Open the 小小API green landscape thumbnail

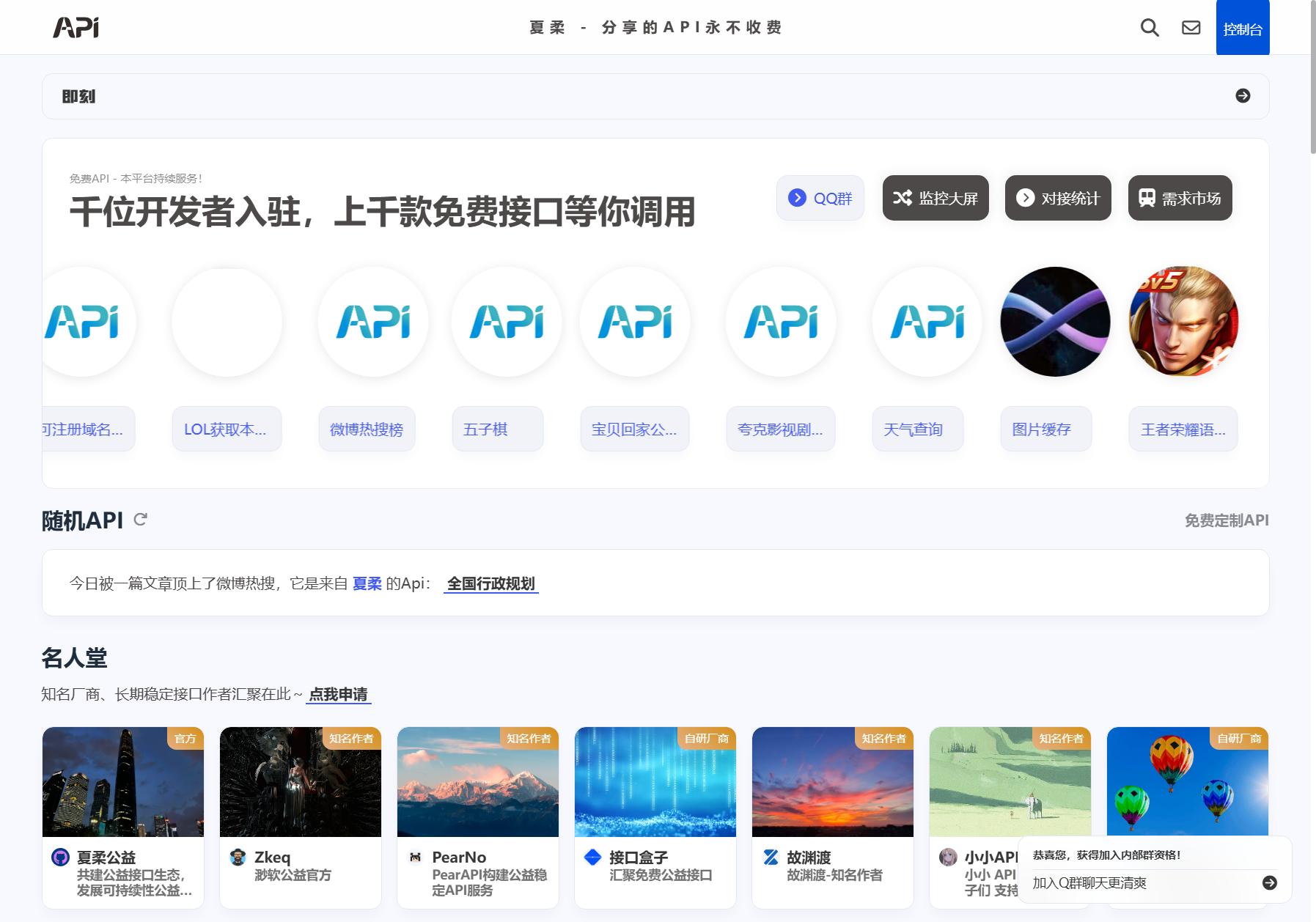coord(1010,782)
